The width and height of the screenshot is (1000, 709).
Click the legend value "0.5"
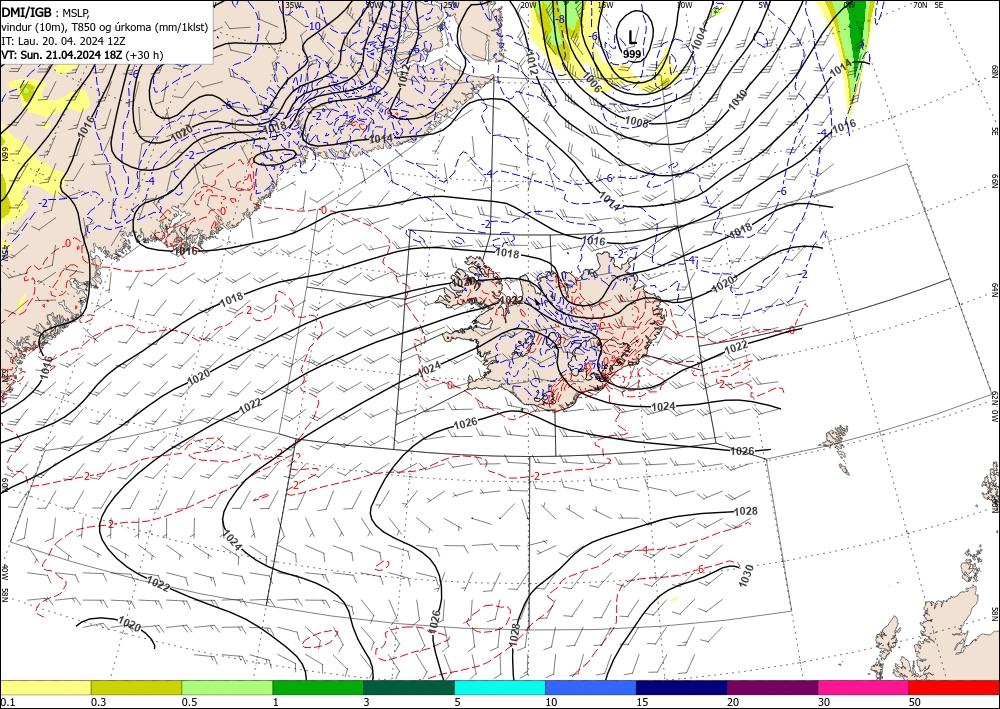[x=188, y=702]
